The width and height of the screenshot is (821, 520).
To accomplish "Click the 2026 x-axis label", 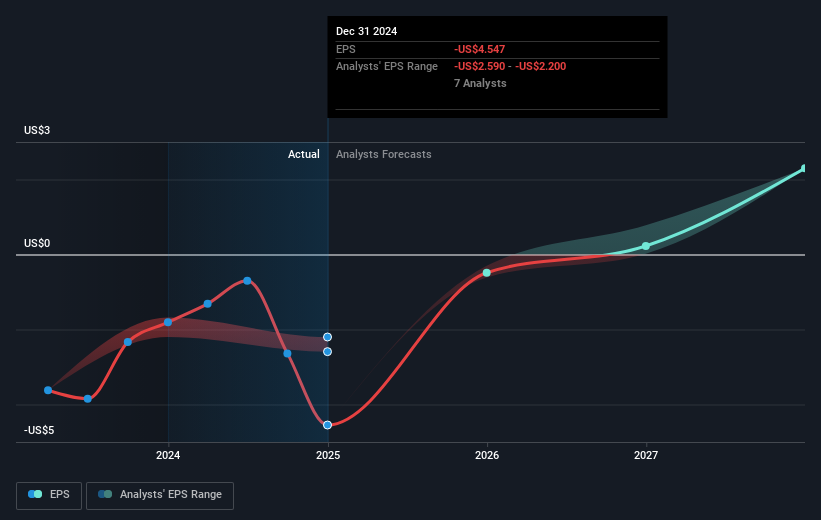I will coord(487,455).
